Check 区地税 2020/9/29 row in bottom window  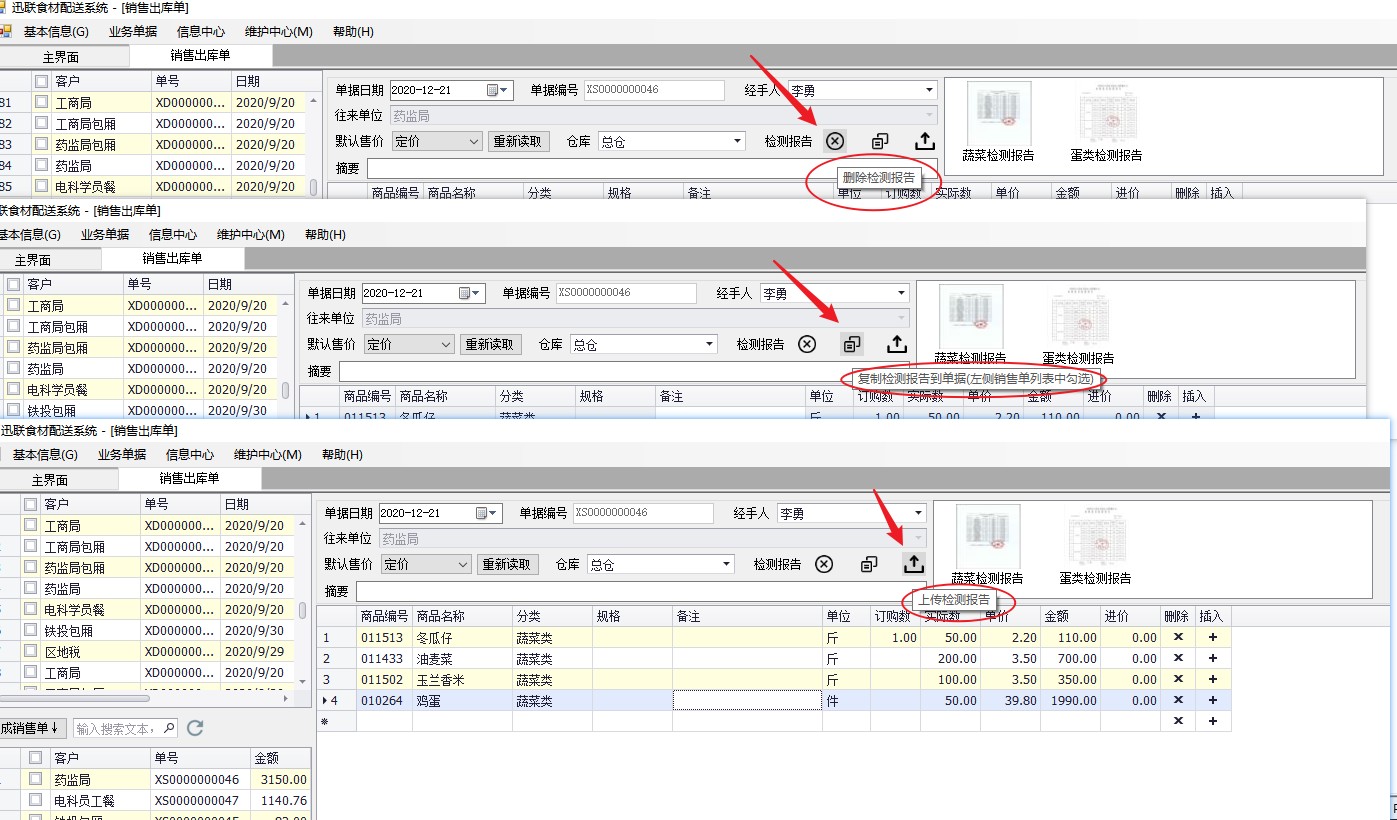tap(30, 652)
